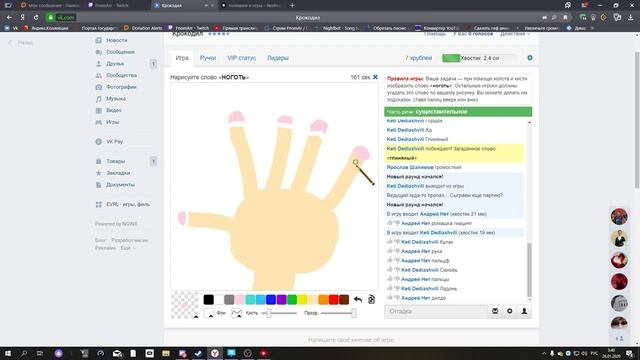Click the chat log scrollbar thumb
Screen dimensions: 640x360
(529, 270)
